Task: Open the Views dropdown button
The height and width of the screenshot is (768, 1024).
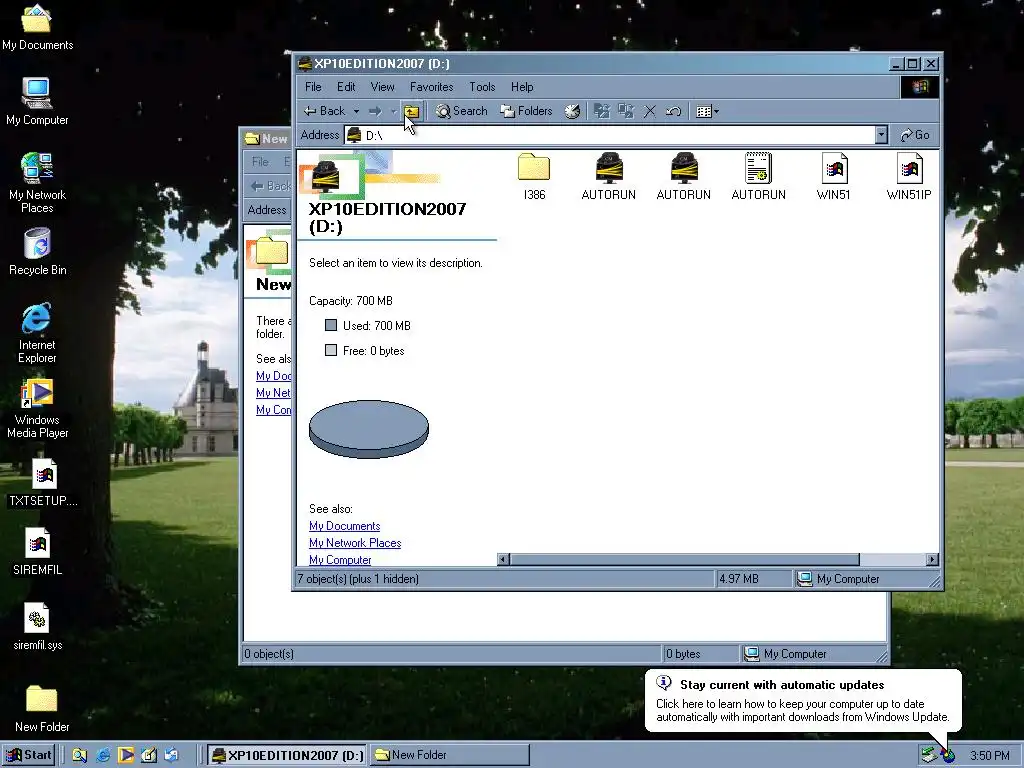Action: pos(707,112)
